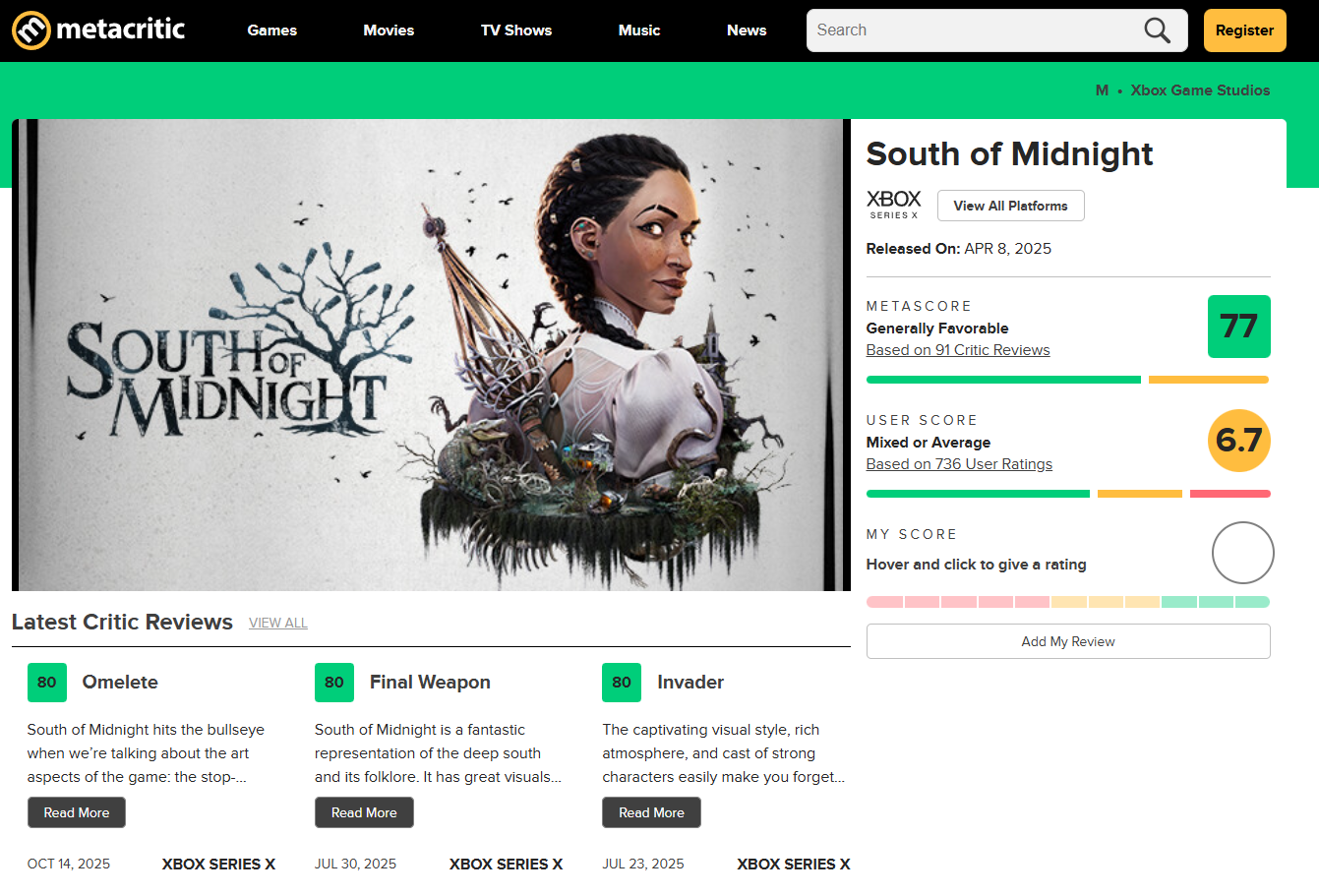Click the M rating indicator near Xbox Game Studios
This screenshot has height=896, width=1319.
[x=1101, y=90]
